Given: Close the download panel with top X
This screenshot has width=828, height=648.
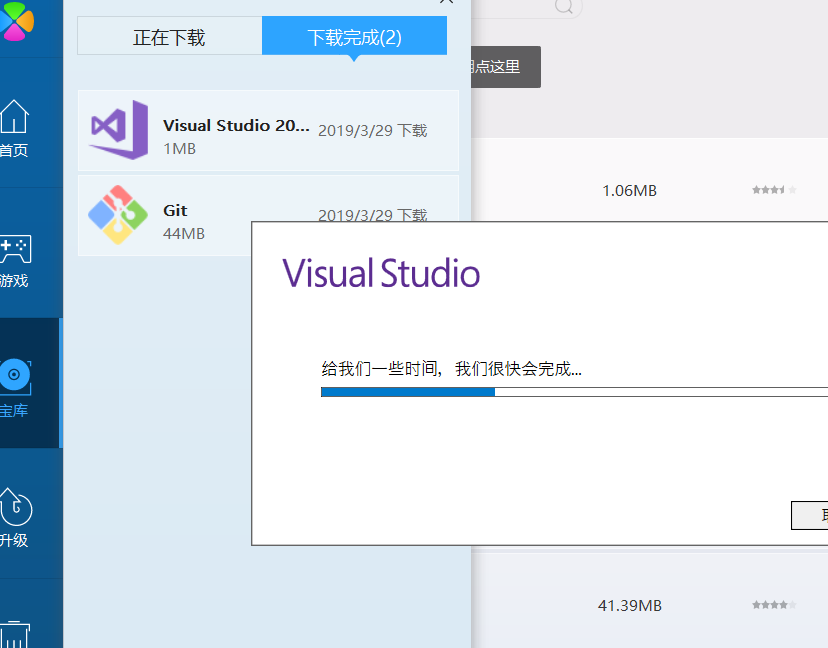Looking at the screenshot, I should [446, 2].
